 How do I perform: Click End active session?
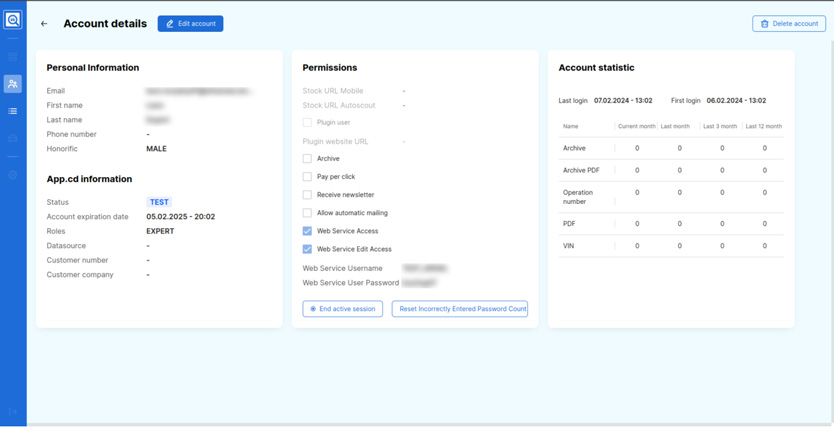(x=342, y=309)
